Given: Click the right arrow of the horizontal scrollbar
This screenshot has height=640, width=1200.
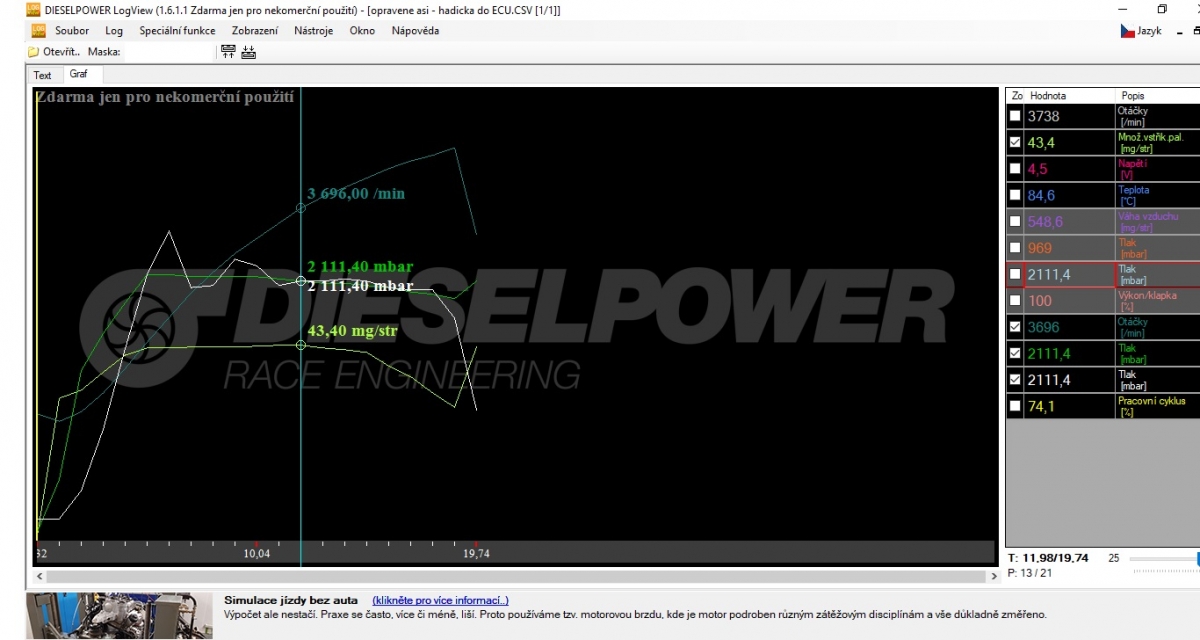Looking at the screenshot, I should click(994, 577).
